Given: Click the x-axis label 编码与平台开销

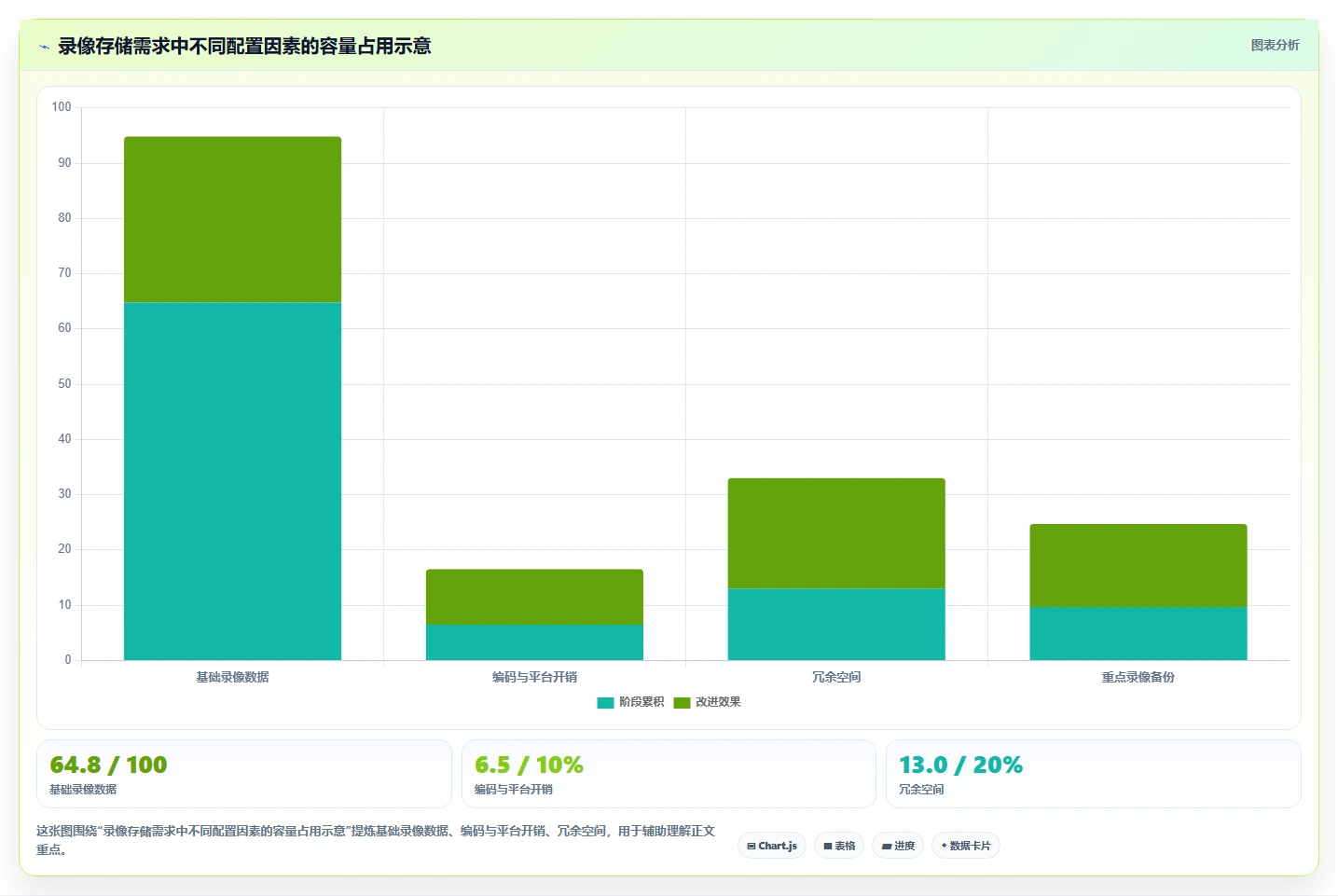Looking at the screenshot, I should [x=534, y=677].
